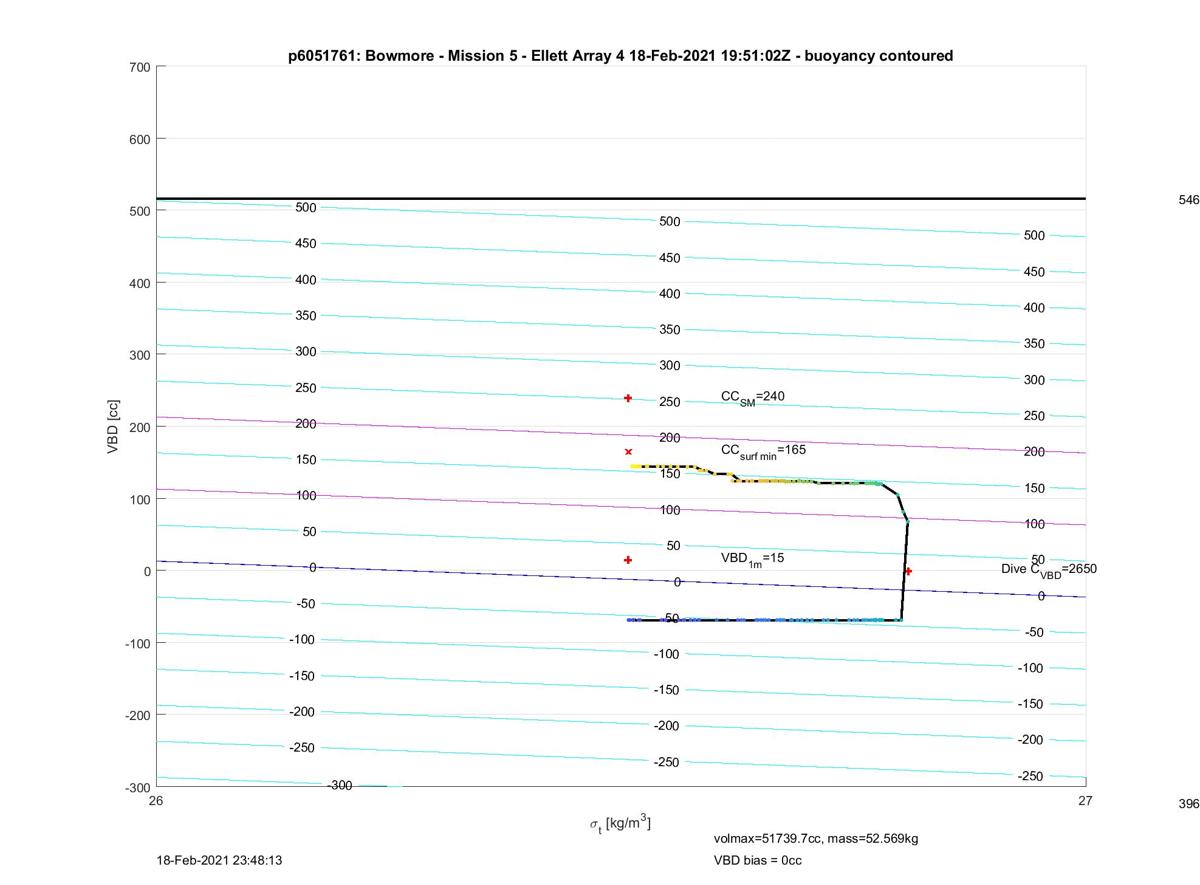Click the x-axis tick label 26
This screenshot has height=885, width=1200.
(x=156, y=800)
